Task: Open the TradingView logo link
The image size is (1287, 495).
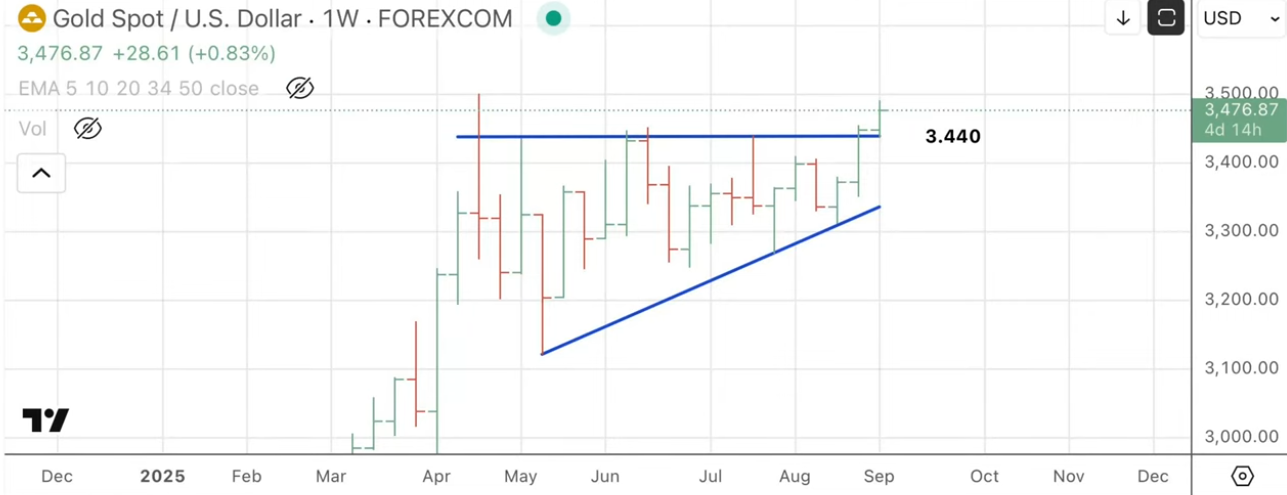Action: click(x=45, y=420)
